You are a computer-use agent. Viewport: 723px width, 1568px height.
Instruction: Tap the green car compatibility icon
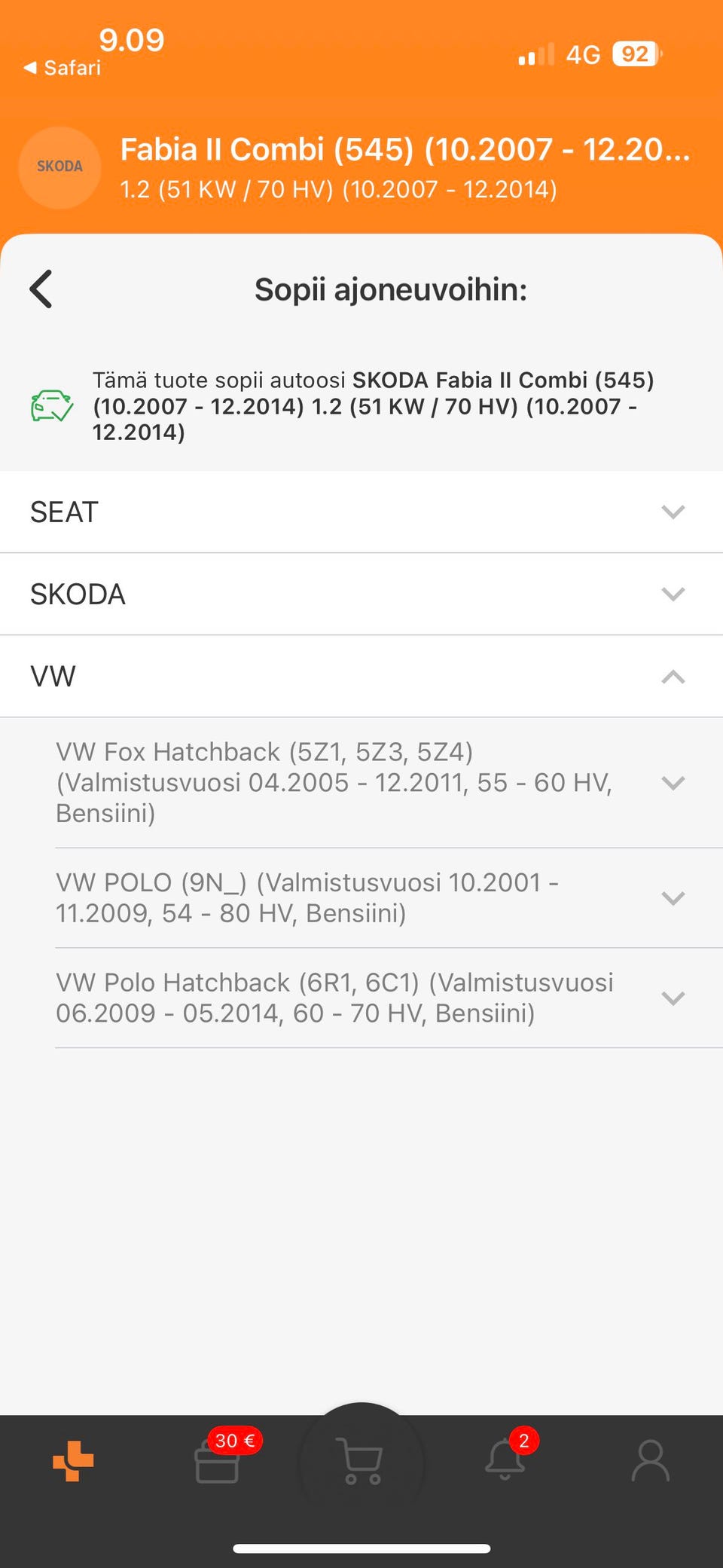click(x=51, y=405)
